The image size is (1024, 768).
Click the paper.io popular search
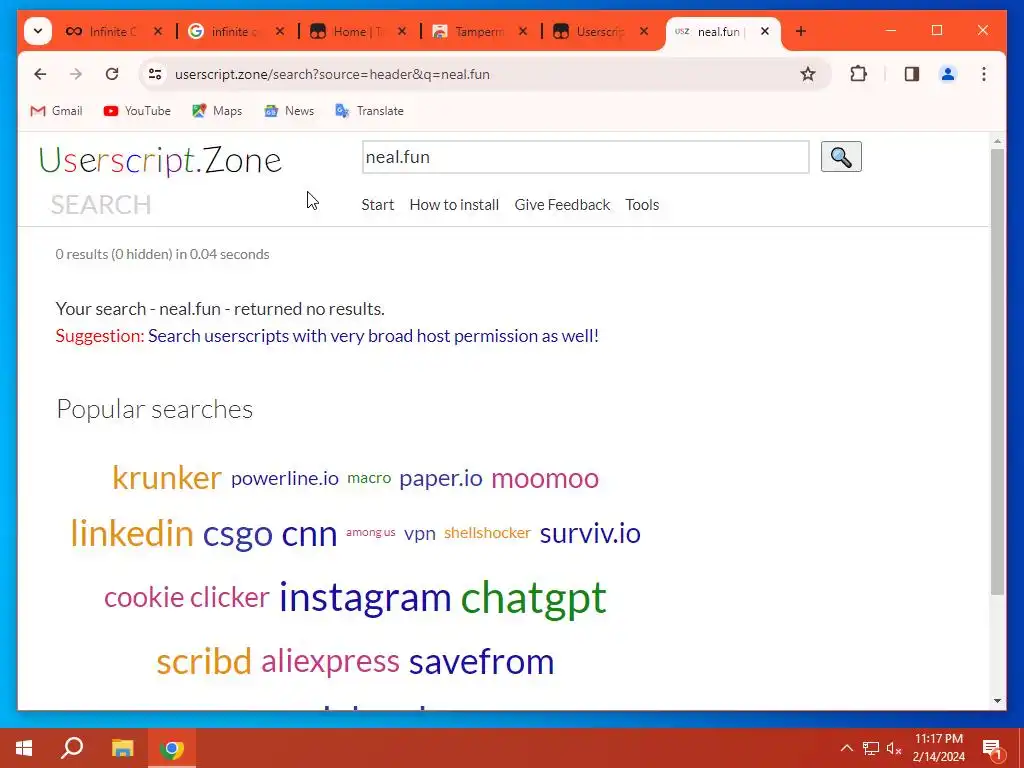tap(441, 479)
